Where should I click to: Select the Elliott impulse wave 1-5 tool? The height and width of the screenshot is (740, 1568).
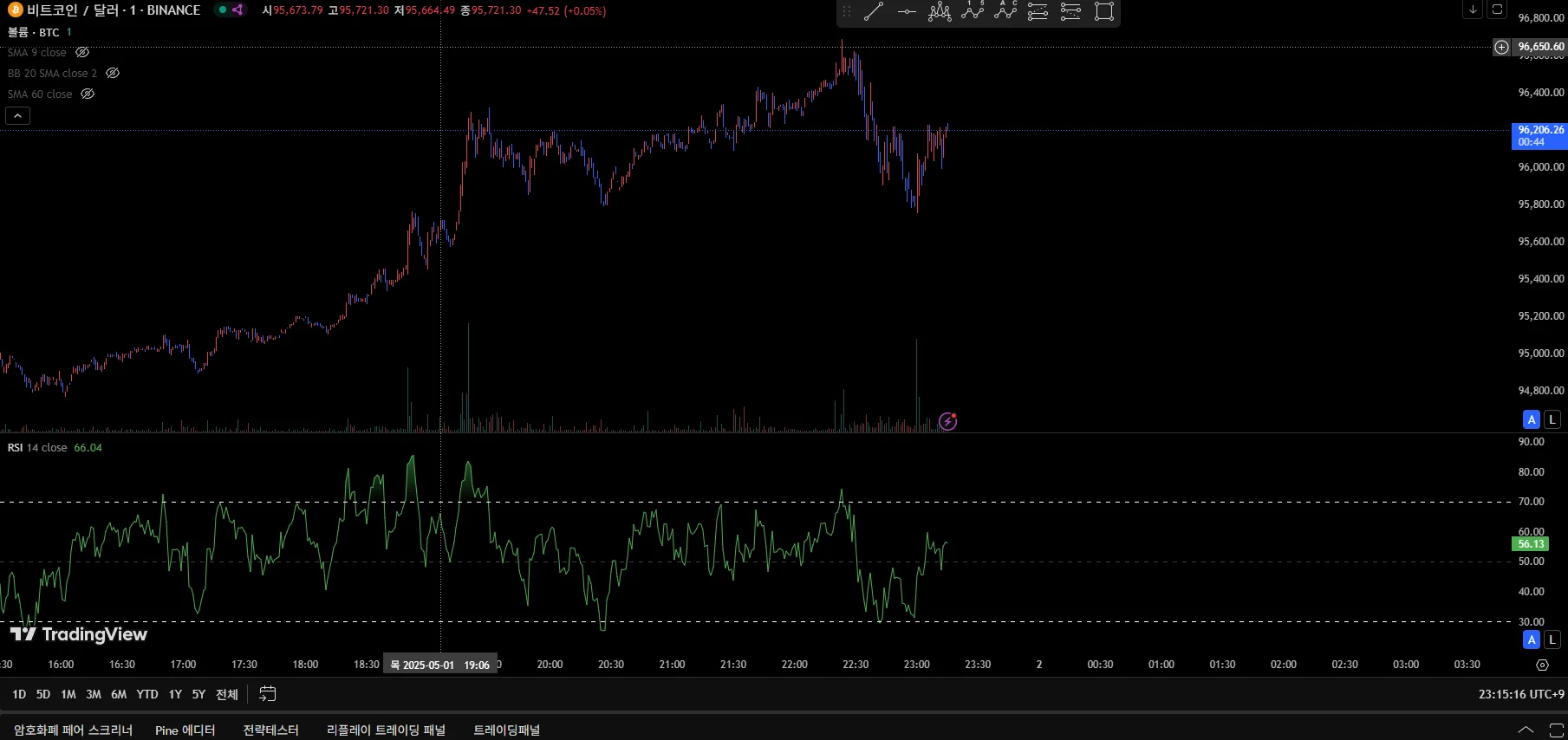pos(973,11)
